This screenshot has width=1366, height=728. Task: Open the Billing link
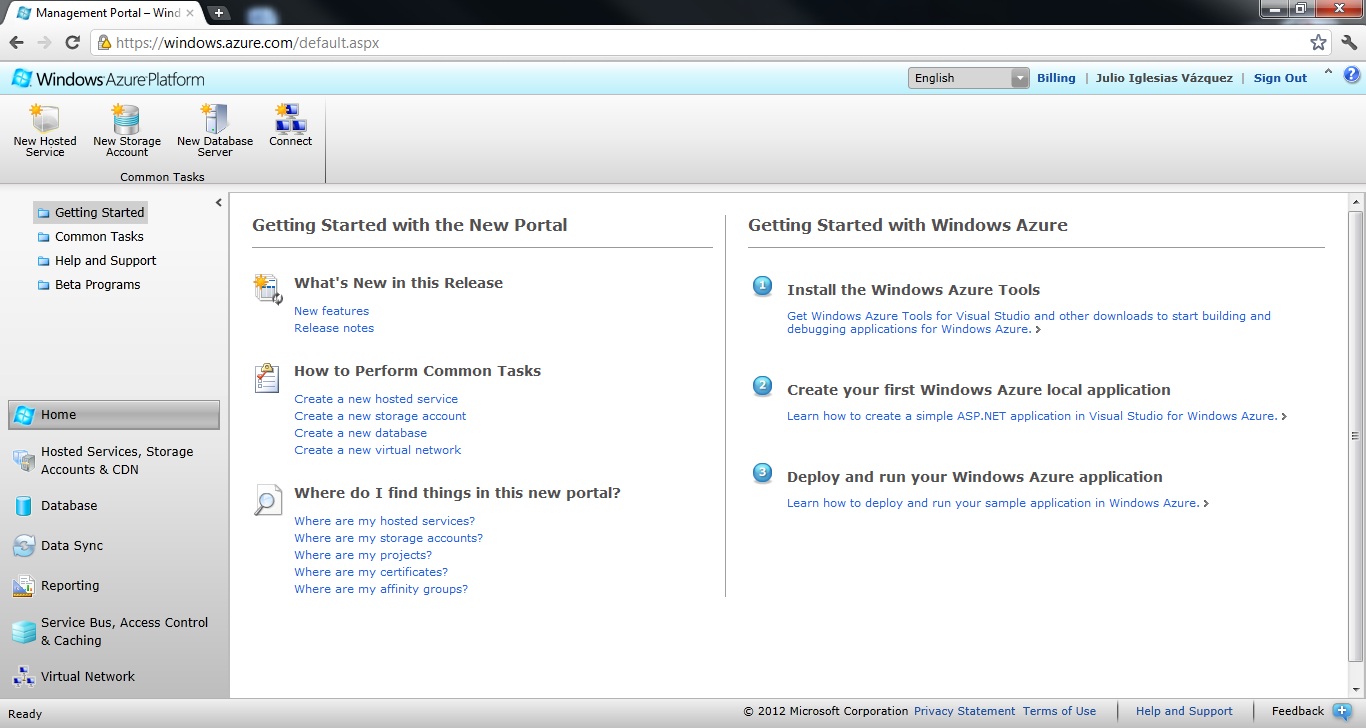tap(1056, 78)
